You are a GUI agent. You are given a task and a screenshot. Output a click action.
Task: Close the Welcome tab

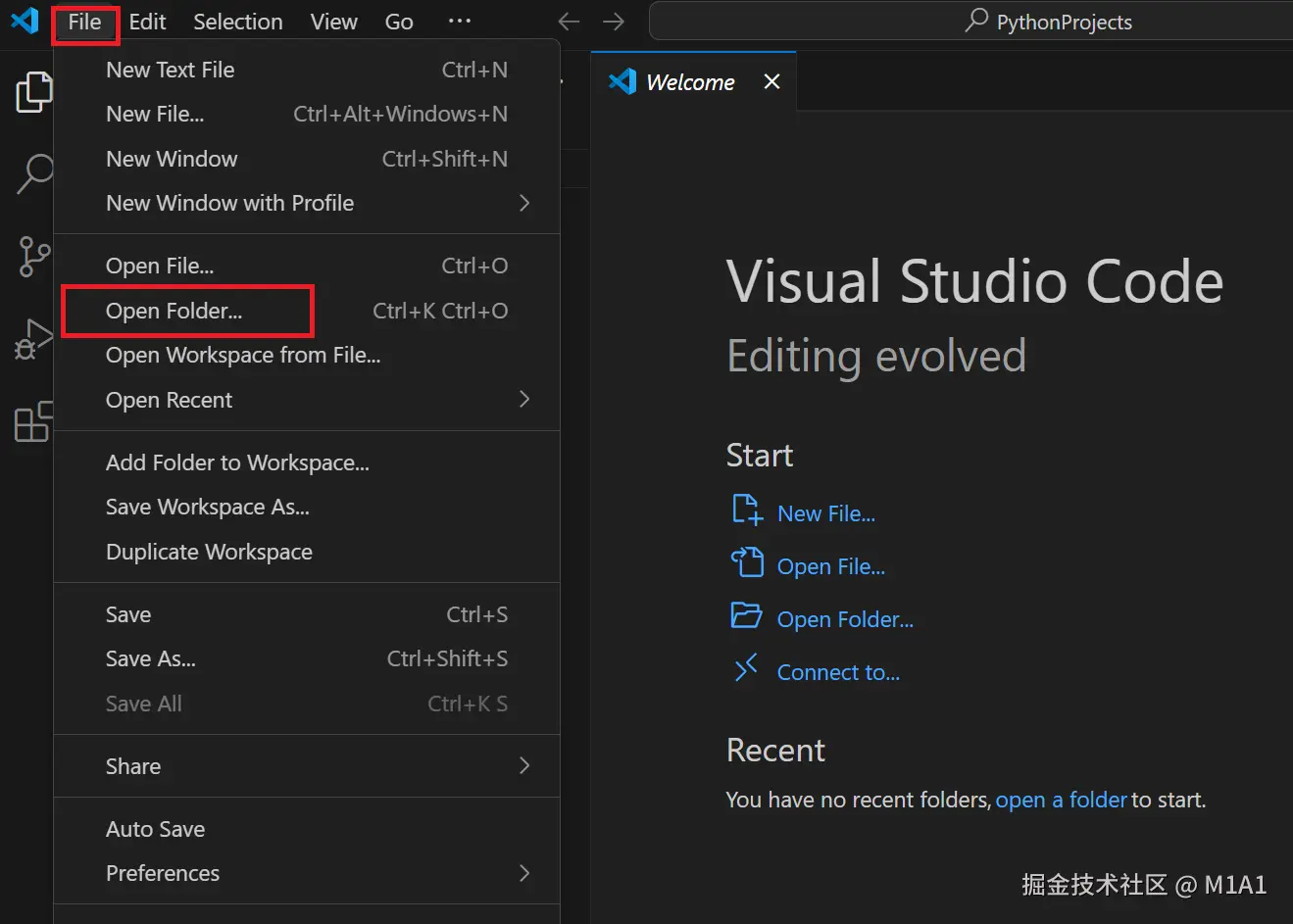pos(772,81)
